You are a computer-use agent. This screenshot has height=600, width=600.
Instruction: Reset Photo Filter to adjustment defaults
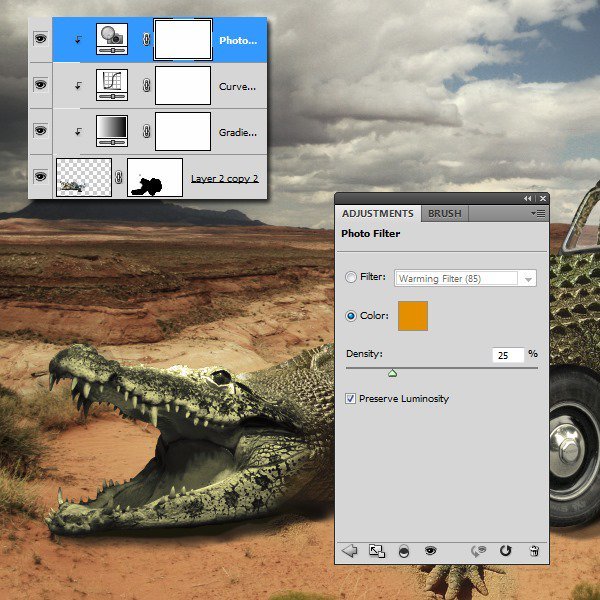[x=505, y=551]
